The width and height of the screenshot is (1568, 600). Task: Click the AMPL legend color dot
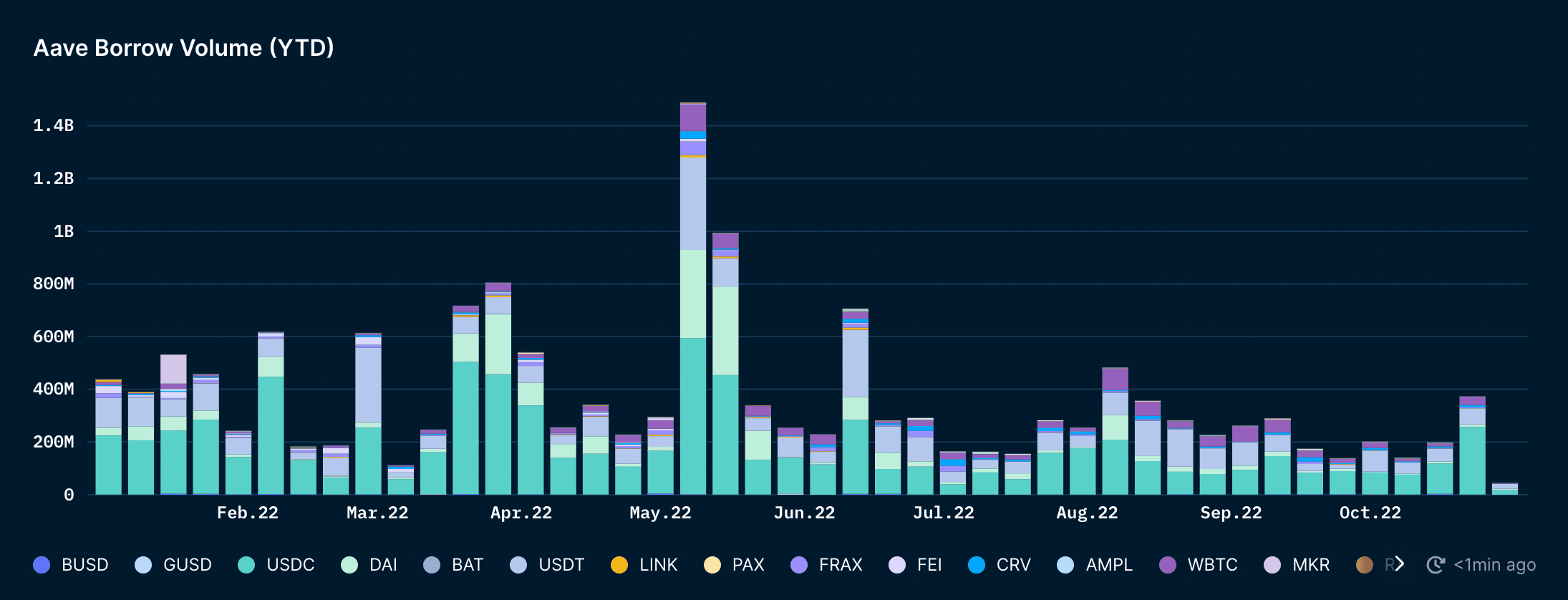tap(1065, 565)
